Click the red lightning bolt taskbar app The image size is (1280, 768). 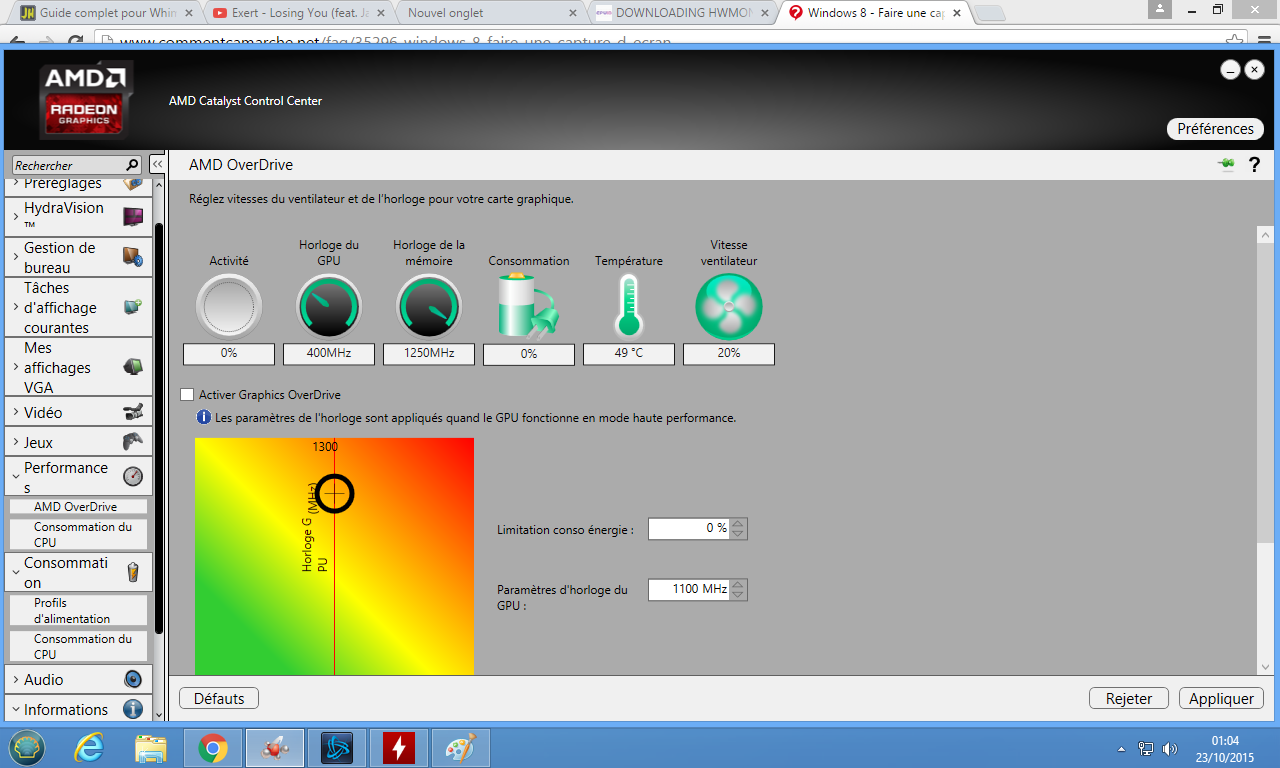(x=399, y=747)
